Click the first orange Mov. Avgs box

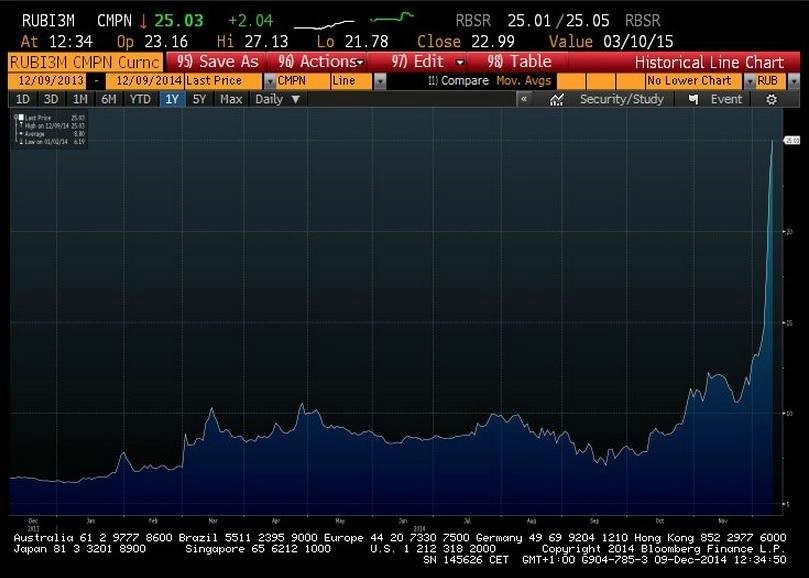571,82
